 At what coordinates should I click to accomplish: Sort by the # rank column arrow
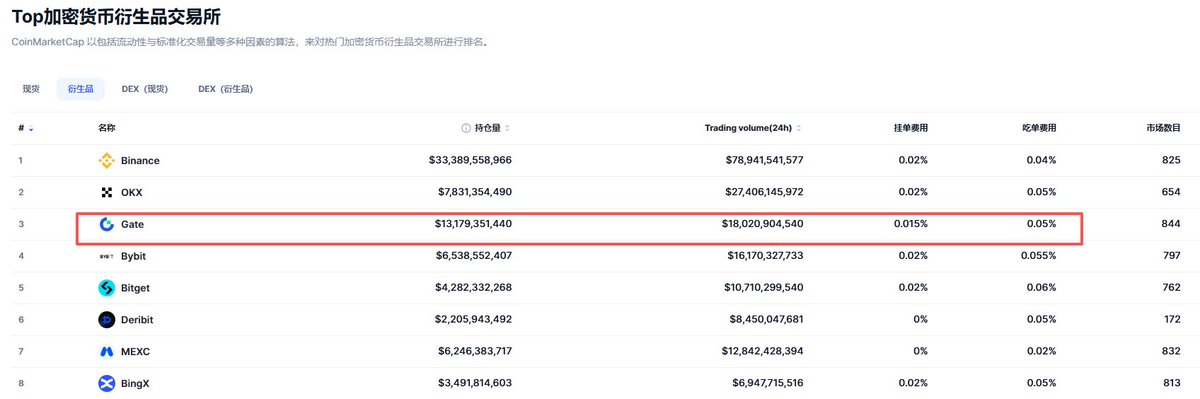30,129
